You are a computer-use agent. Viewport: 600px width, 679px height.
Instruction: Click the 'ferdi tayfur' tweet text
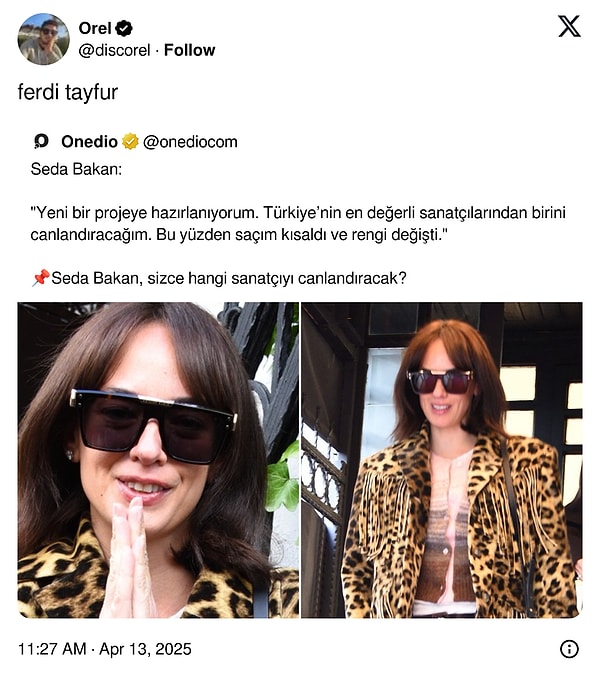pos(68,92)
